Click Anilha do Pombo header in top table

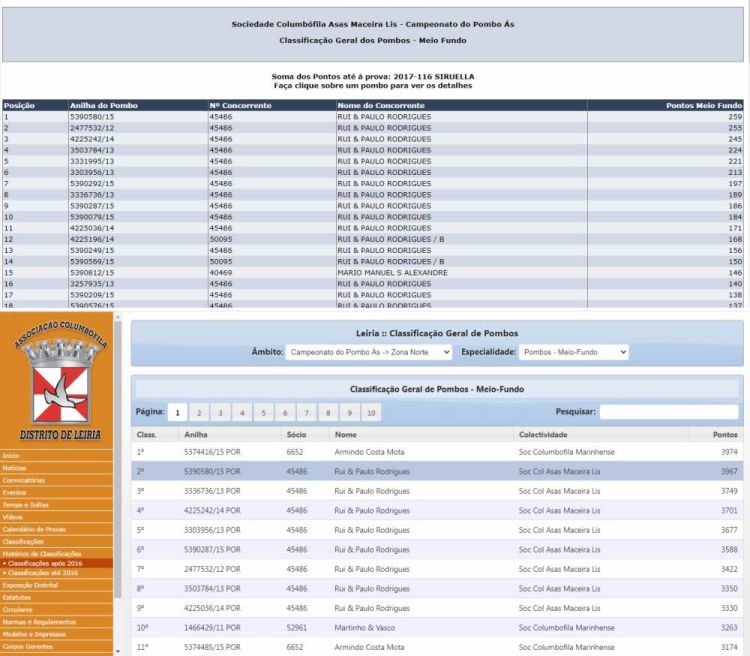(x=104, y=105)
